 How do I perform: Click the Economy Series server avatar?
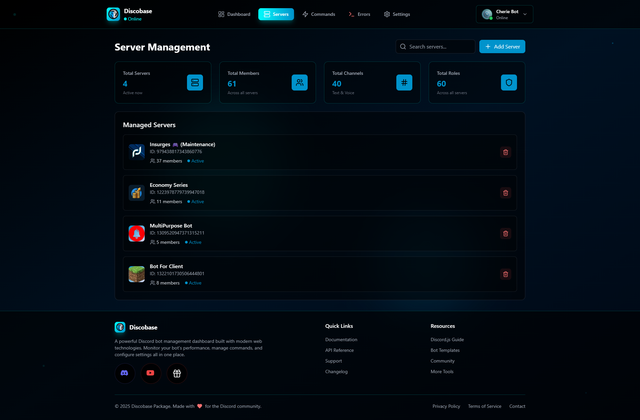click(x=137, y=193)
